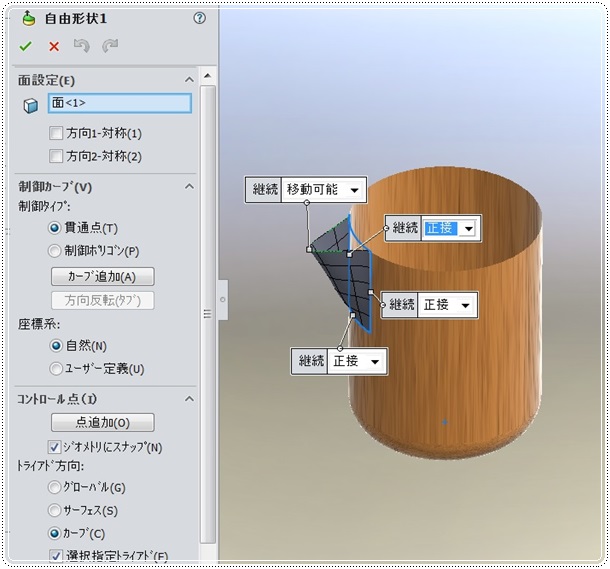This screenshot has height=569, width=610.
Task: Click the panel splitter grip lines
Action: point(208,314)
